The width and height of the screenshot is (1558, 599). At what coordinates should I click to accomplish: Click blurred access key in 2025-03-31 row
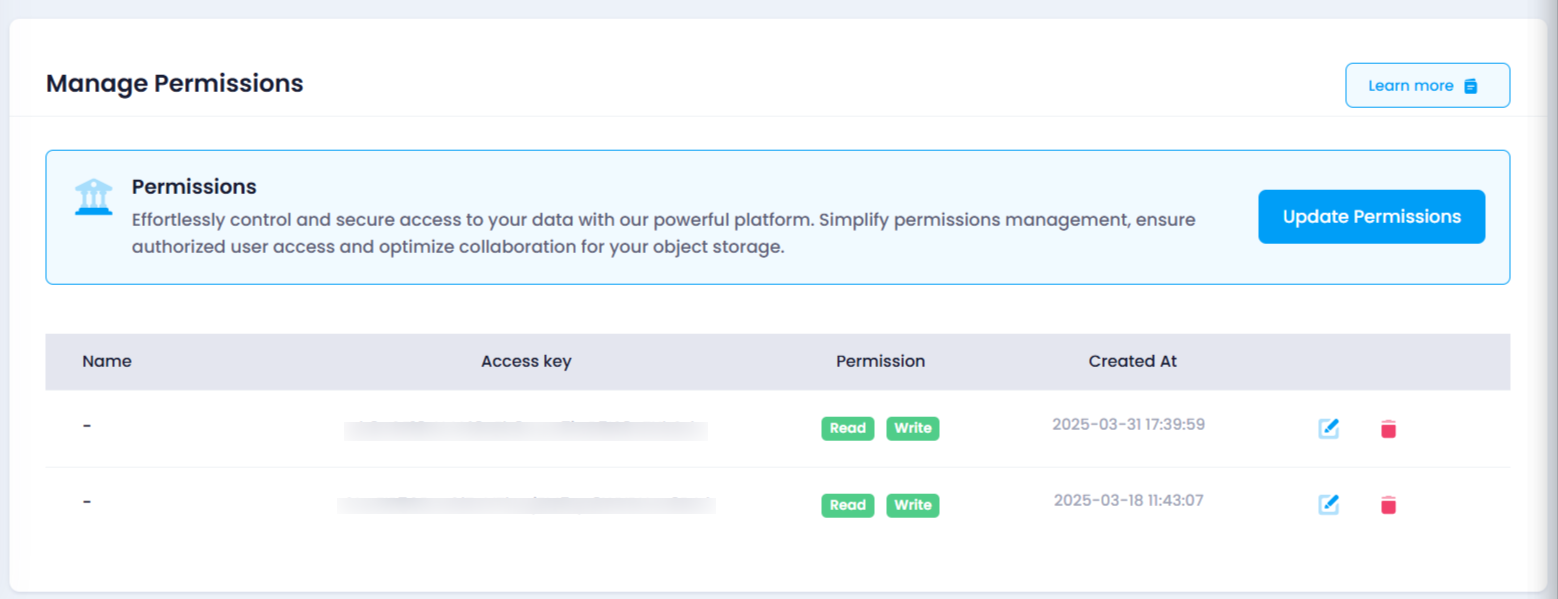pyautogui.click(x=526, y=430)
